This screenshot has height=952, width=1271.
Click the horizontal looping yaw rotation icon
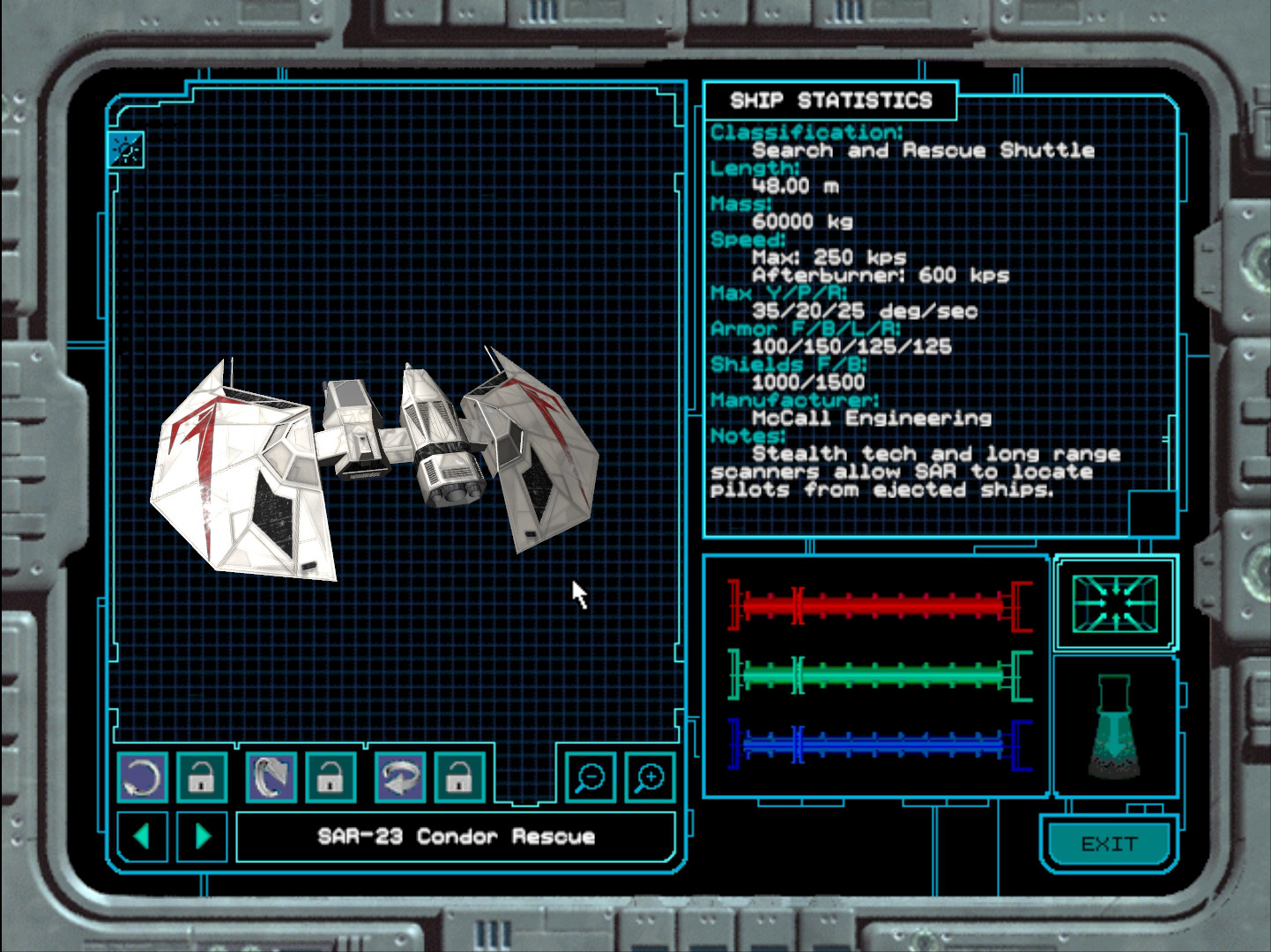coord(400,777)
